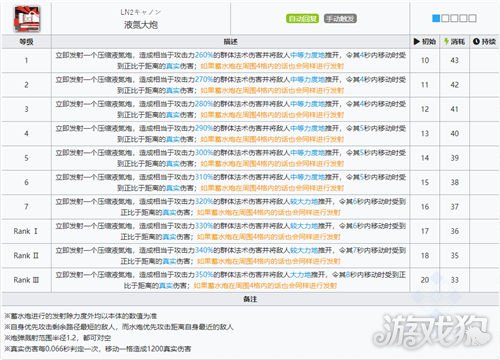Screen dimensions: 500x360
Task: Click the filled blue skill slot square
Action: click(x=436, y=18)
